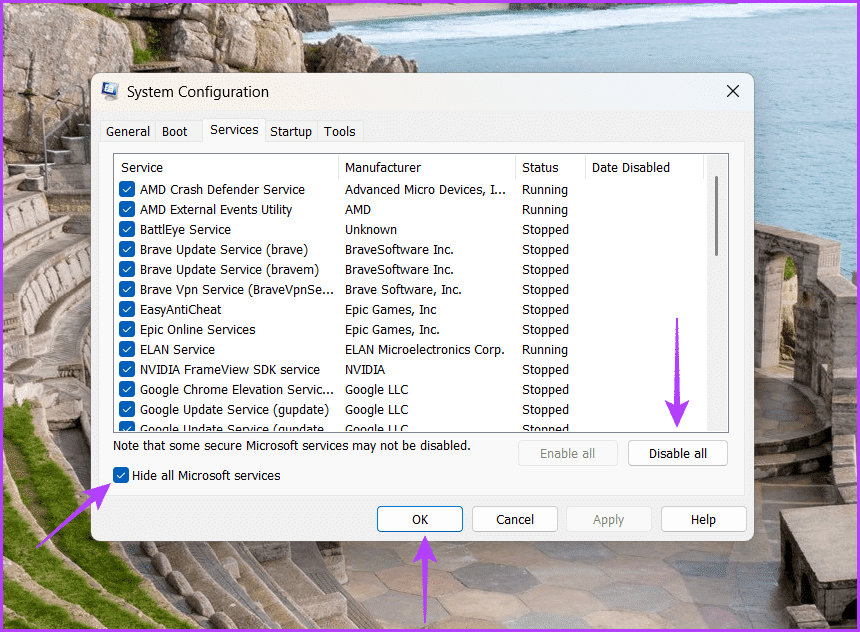
Task: Sort by the Service column header
Action: tap(227, 167)
